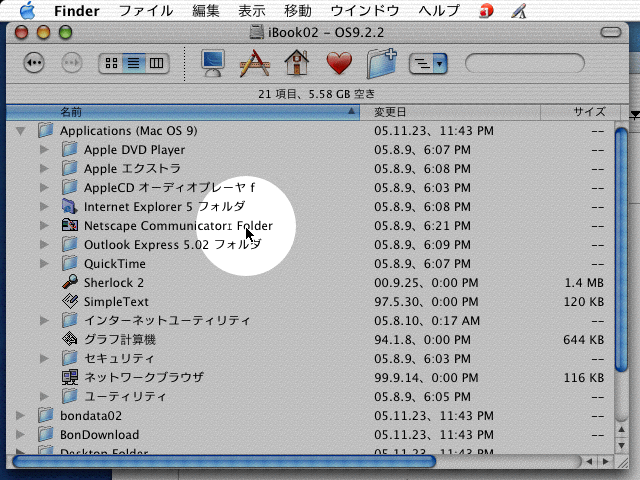Open Favorites heart icon
This screenshot has width=640, height=480.
[339, 64]
